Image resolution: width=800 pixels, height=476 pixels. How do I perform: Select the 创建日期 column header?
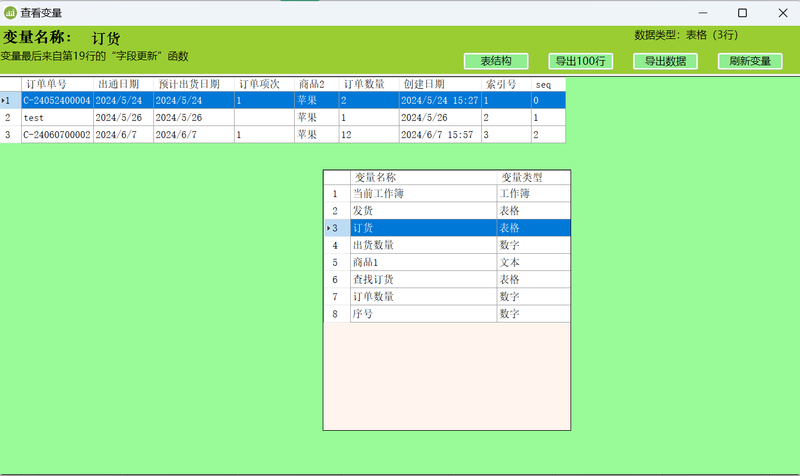(x=440, y=84)
